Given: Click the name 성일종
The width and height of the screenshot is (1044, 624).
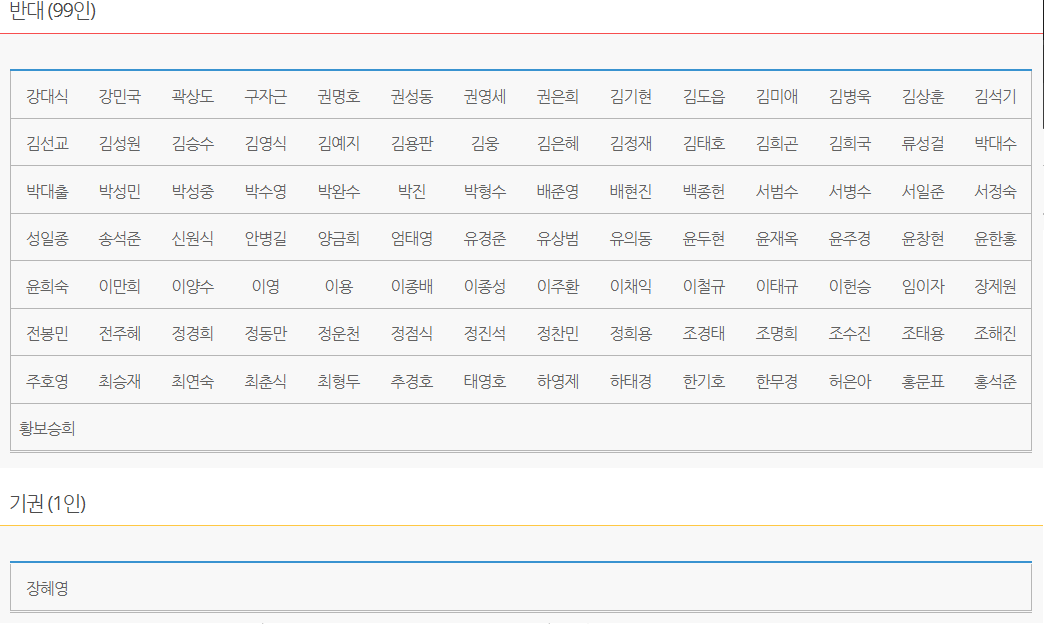Looking at the screenshot, I should pyautogui.click(x=47, y=238).
